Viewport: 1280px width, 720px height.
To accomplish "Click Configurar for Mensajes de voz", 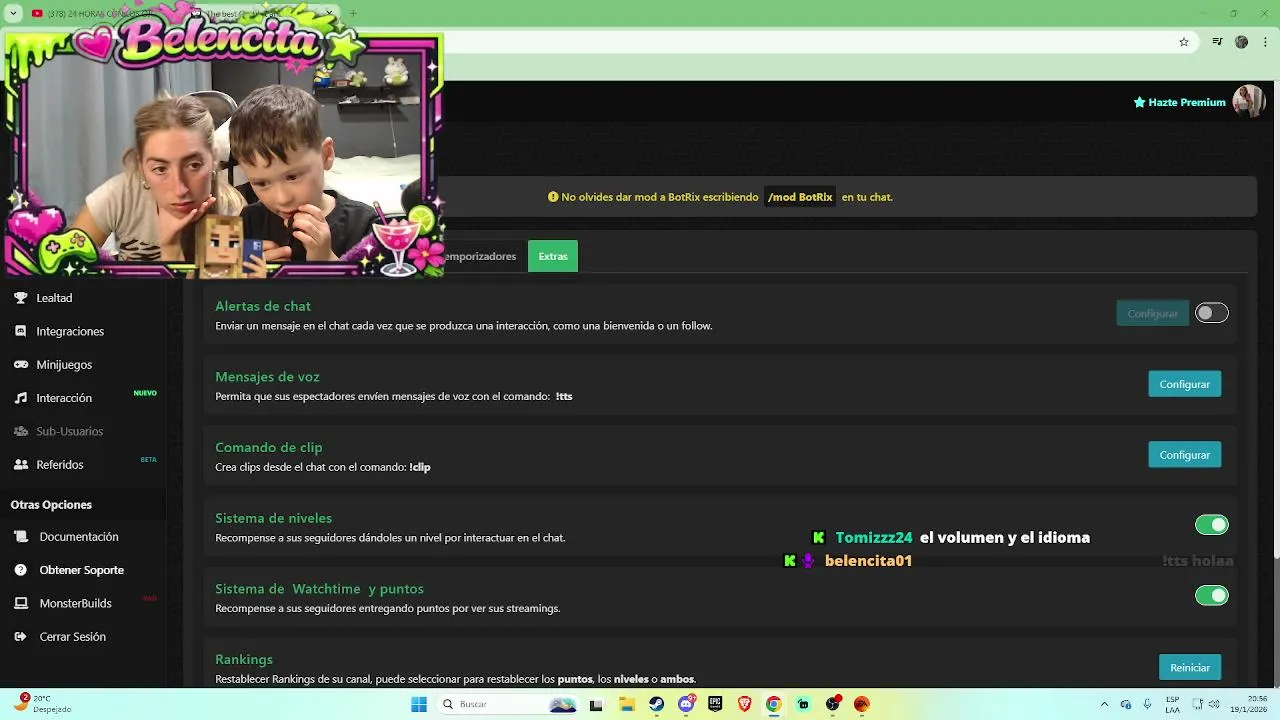I will [1184, 384].
